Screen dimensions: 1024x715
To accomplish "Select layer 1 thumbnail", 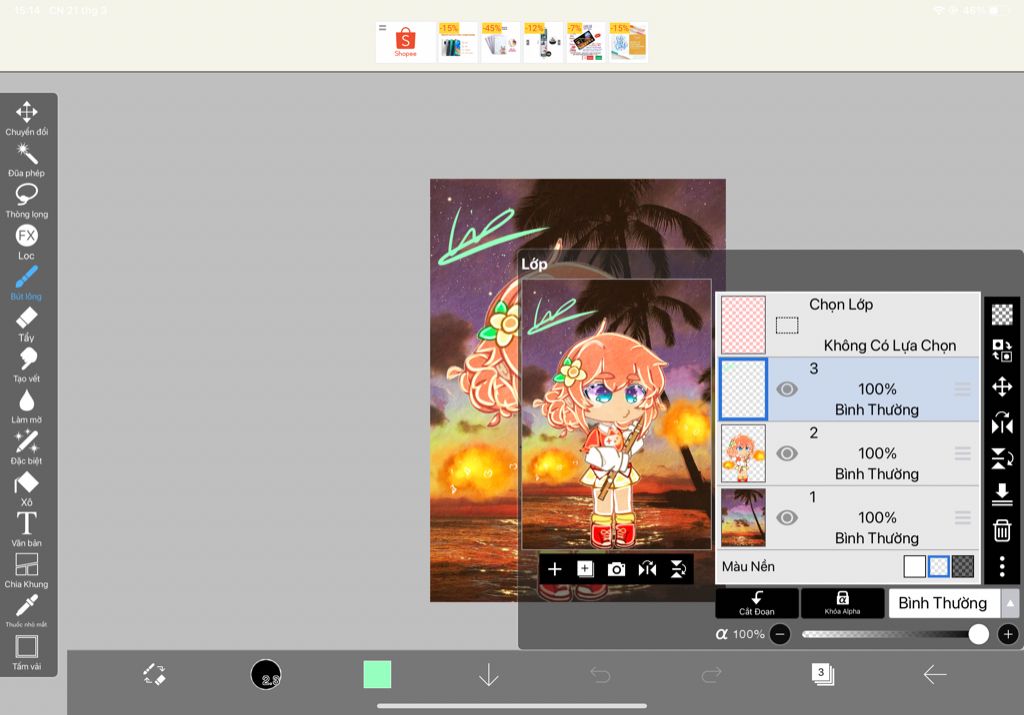I will coord(743,518).
